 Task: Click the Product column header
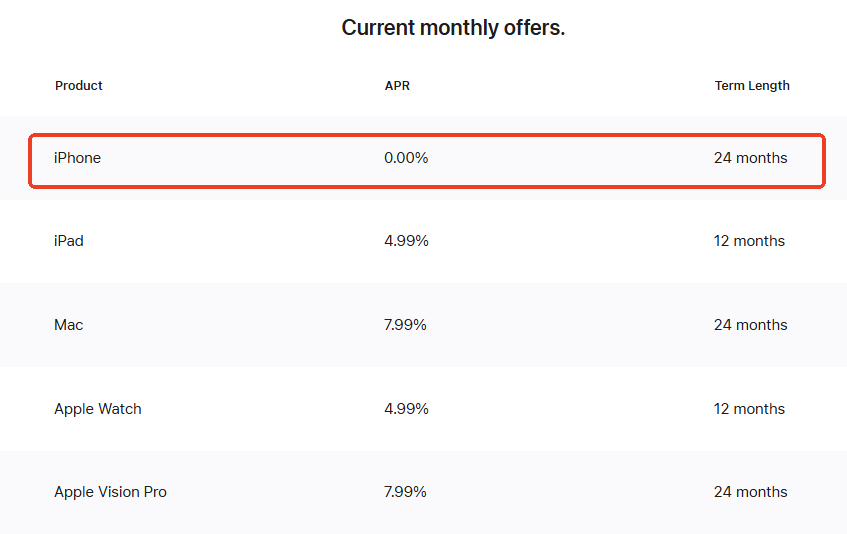tap(79, 86)
